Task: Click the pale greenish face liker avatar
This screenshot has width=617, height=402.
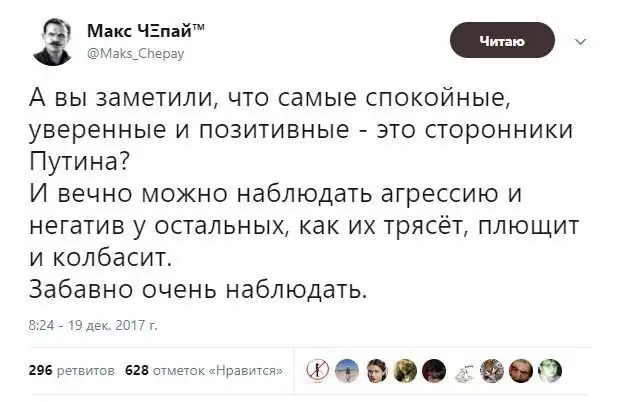Action: (x=549, y=371)
